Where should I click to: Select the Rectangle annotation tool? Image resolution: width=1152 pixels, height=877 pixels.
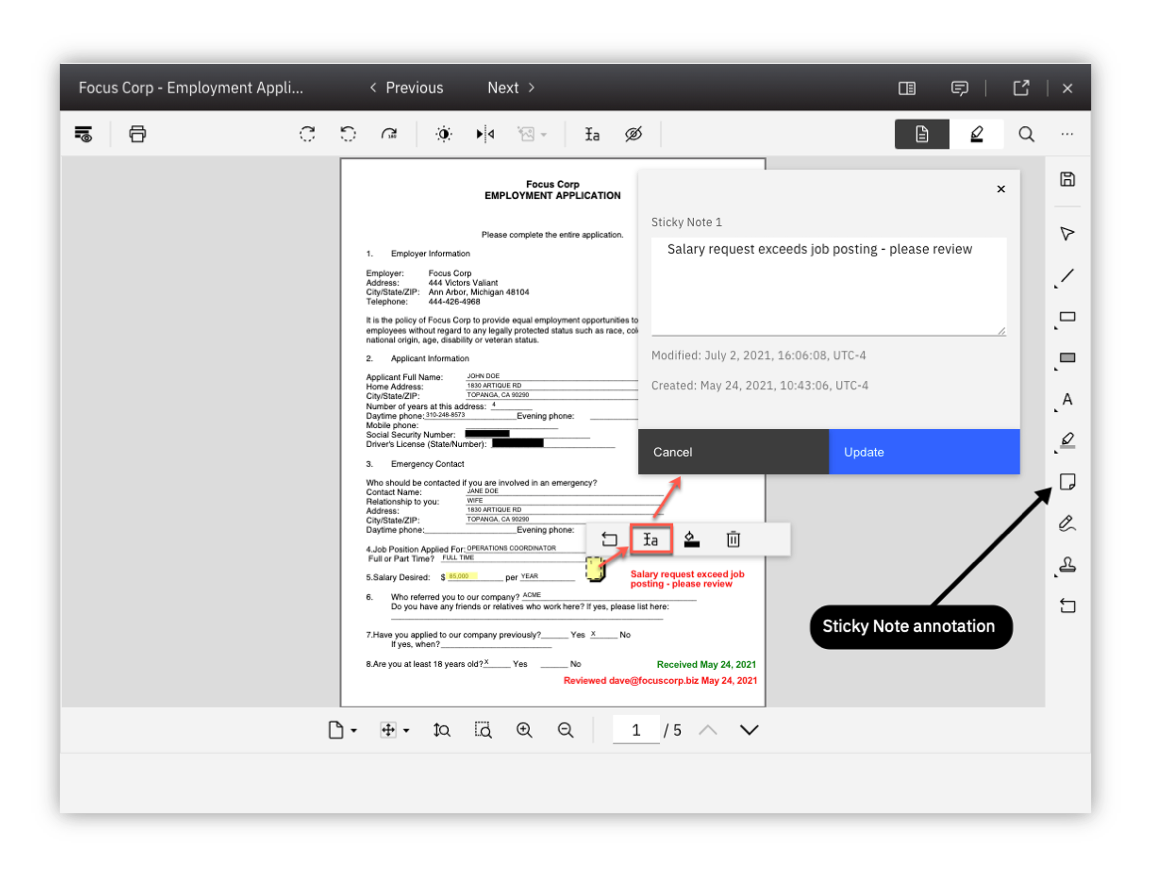(1067, 318)
